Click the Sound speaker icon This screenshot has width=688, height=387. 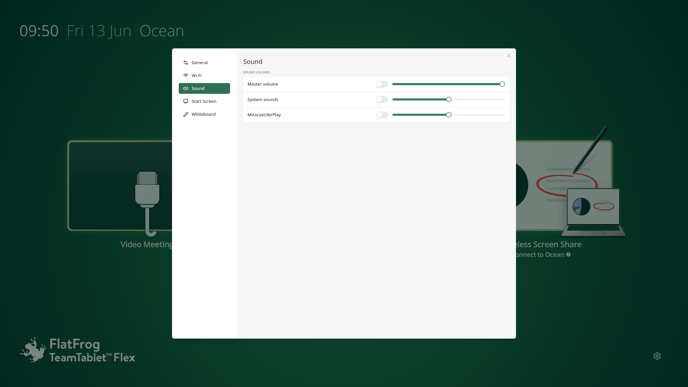coord(186,88)
